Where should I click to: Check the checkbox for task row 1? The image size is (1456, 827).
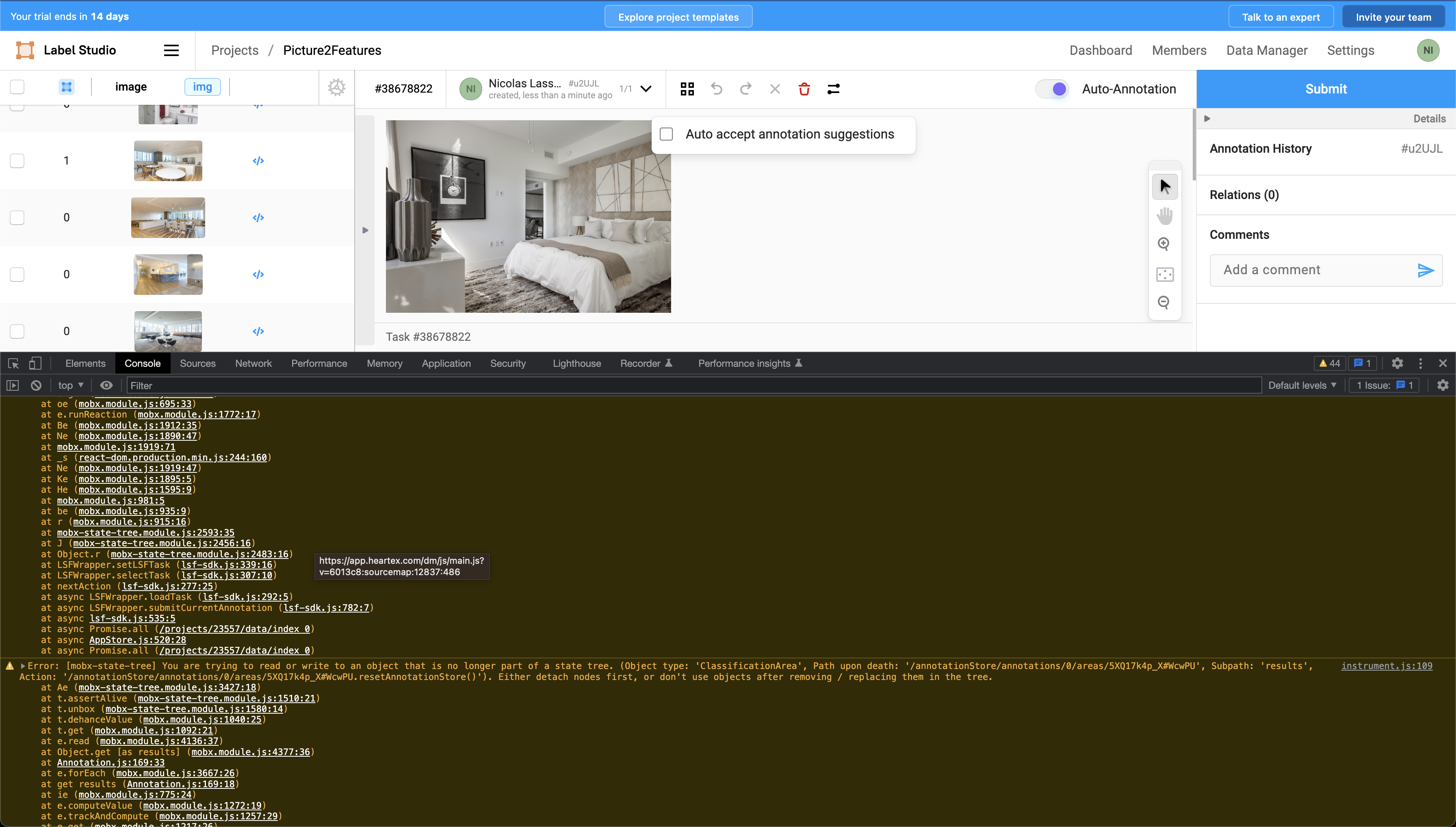[17, 161]
